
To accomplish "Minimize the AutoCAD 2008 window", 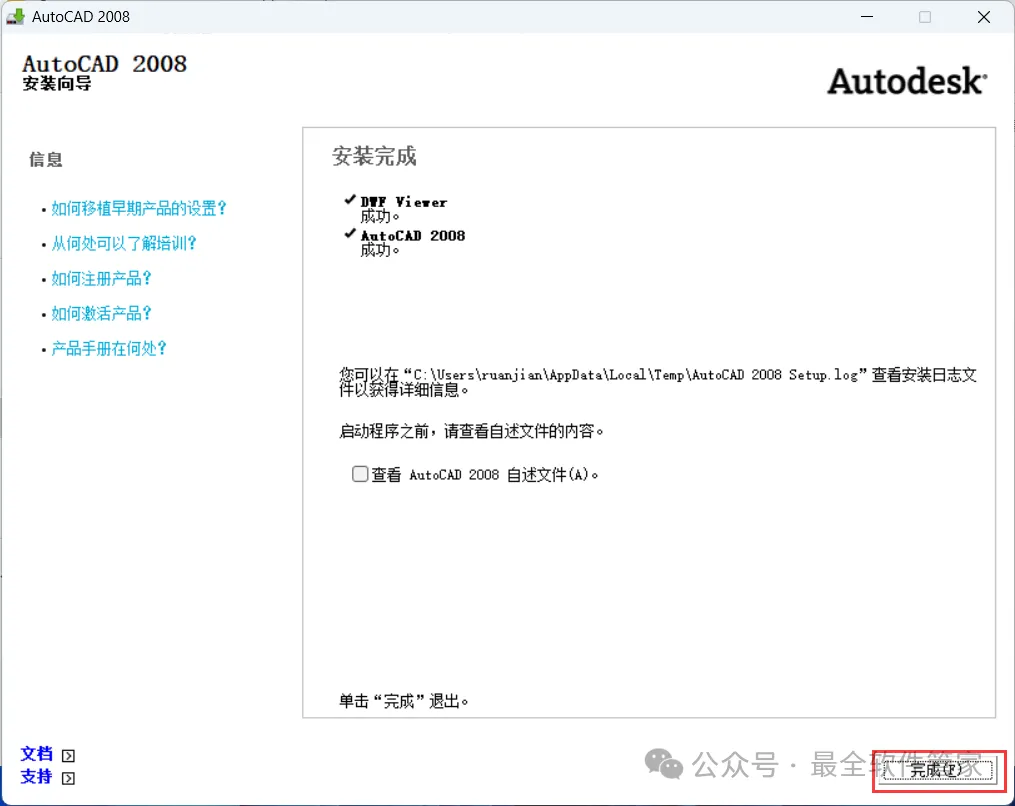I will click(x=867, y=17).
